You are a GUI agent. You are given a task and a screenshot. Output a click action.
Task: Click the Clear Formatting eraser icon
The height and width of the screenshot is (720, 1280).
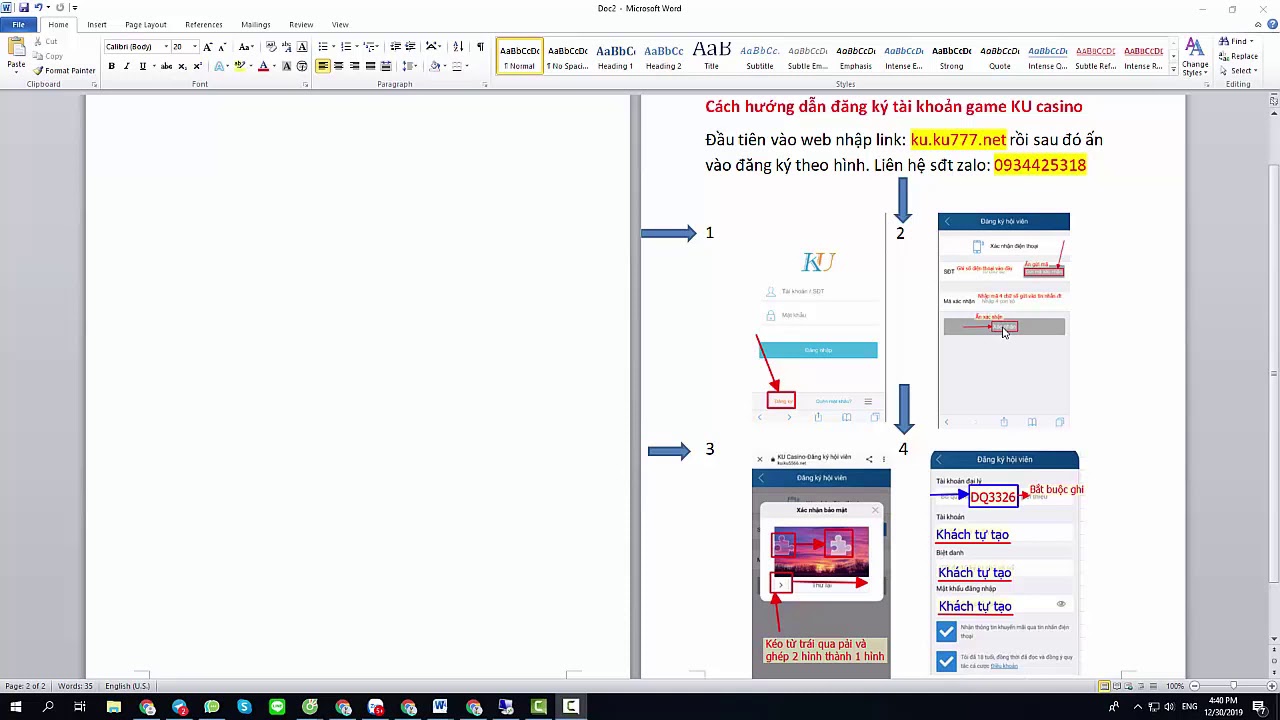click(x=270, y=47)
